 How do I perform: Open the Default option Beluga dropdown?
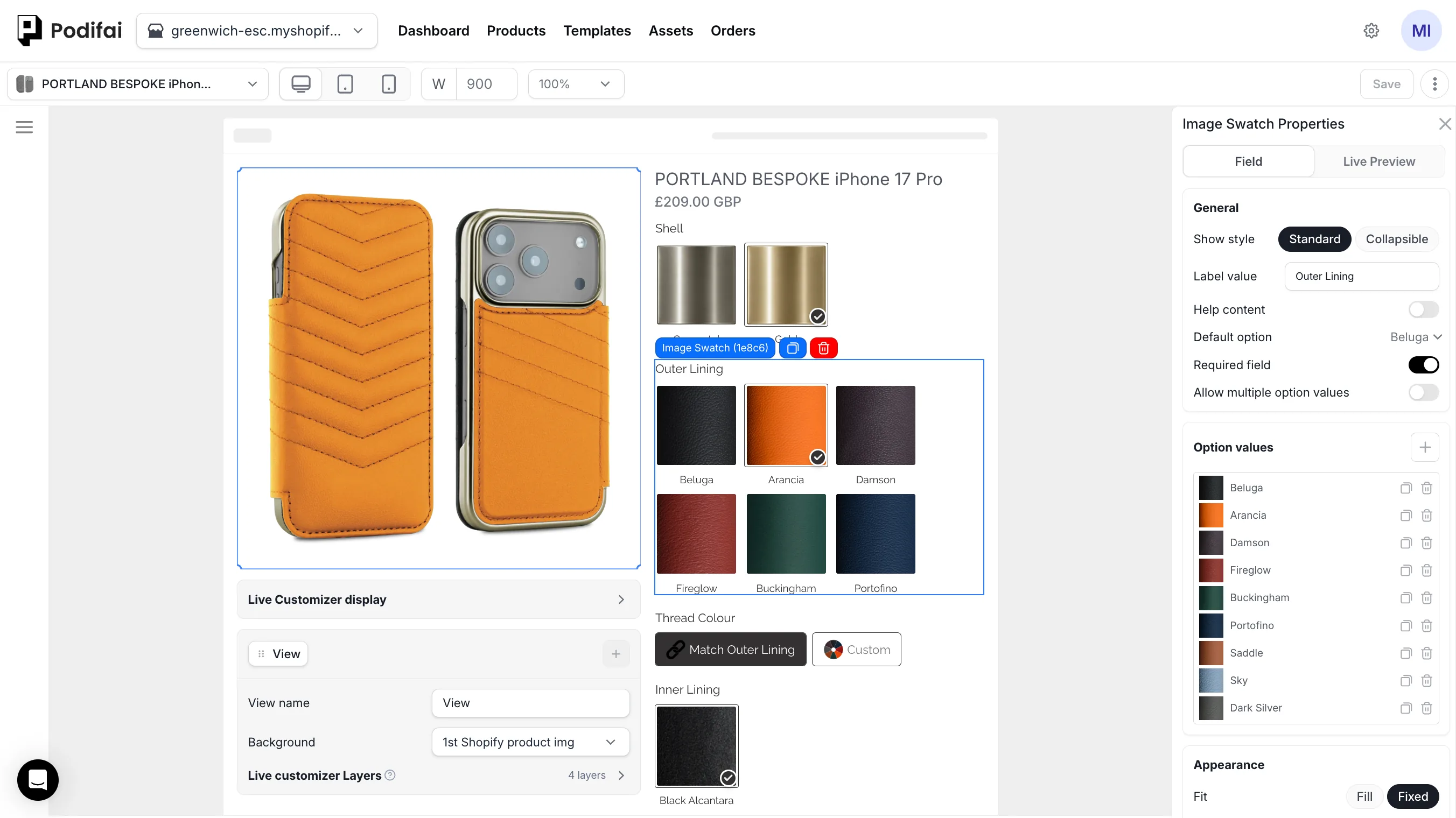coord(1416,337)
